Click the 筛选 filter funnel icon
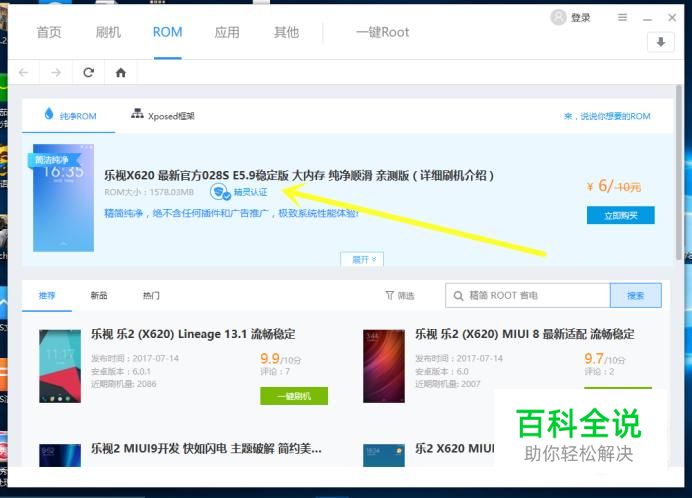This screenshot has width=692, height=498. [389, 295]
